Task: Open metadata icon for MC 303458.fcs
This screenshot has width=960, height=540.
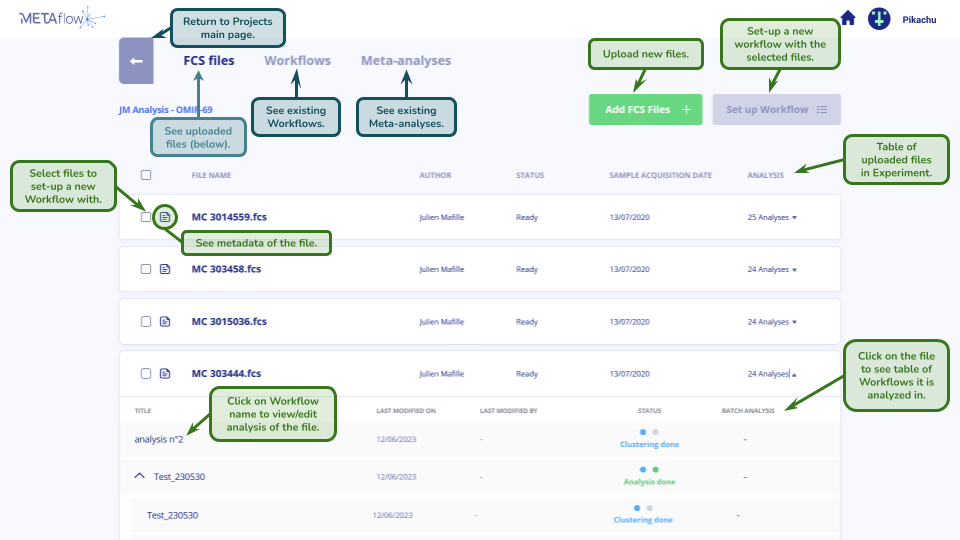Action: [x=165, y=269]
